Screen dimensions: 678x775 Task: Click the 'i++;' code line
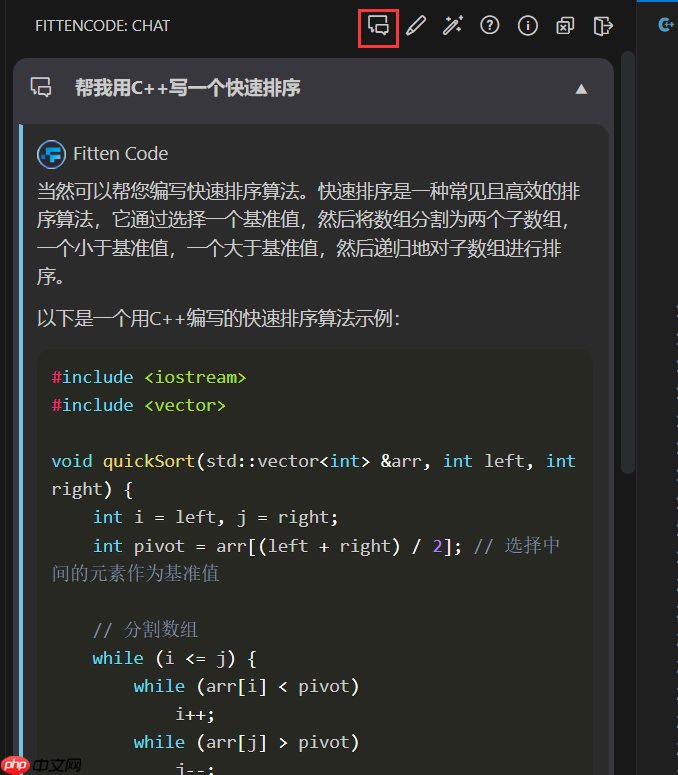pyautogui.click(x=195, y=715)
